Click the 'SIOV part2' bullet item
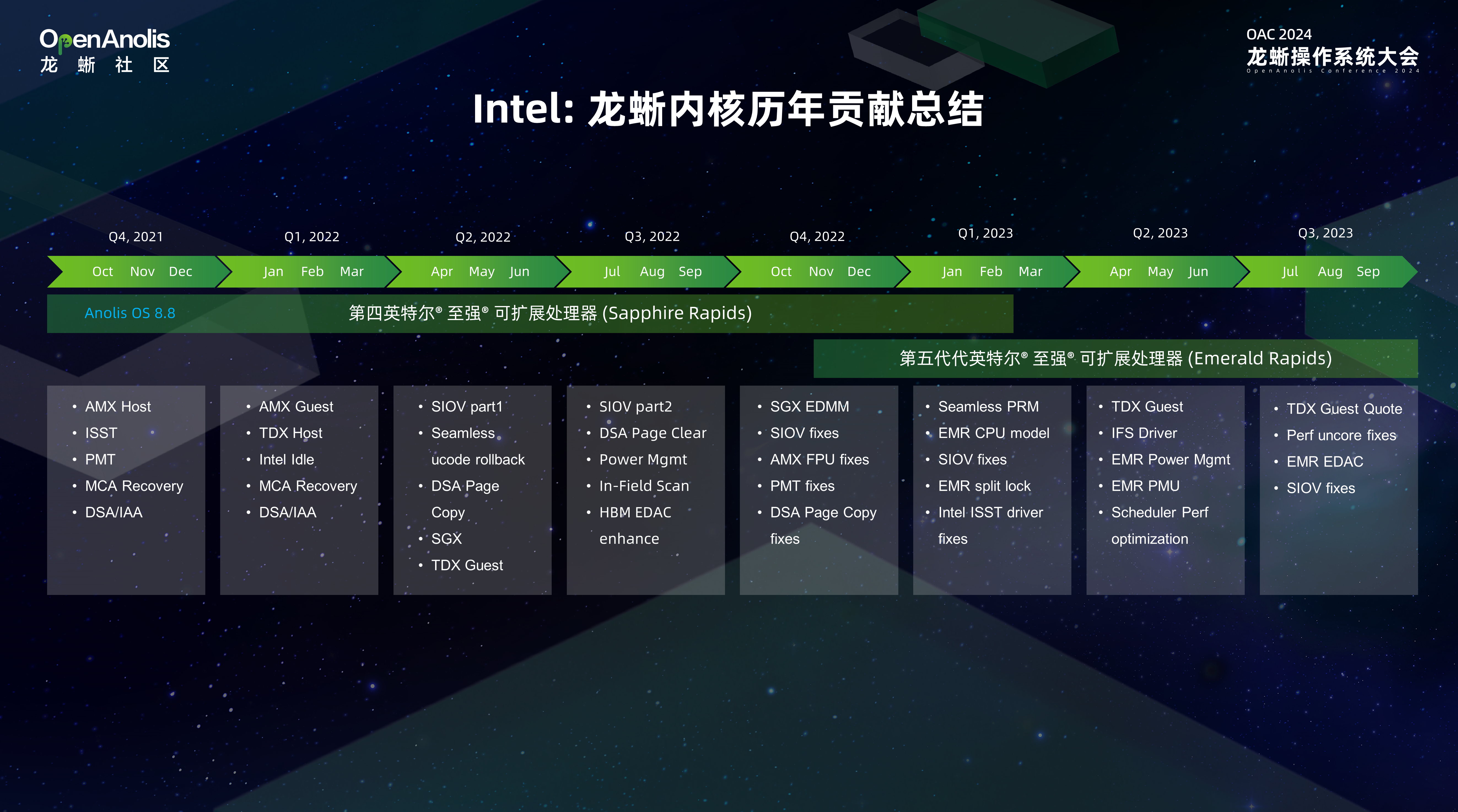 pyautogui.click(x=636, y=406)
